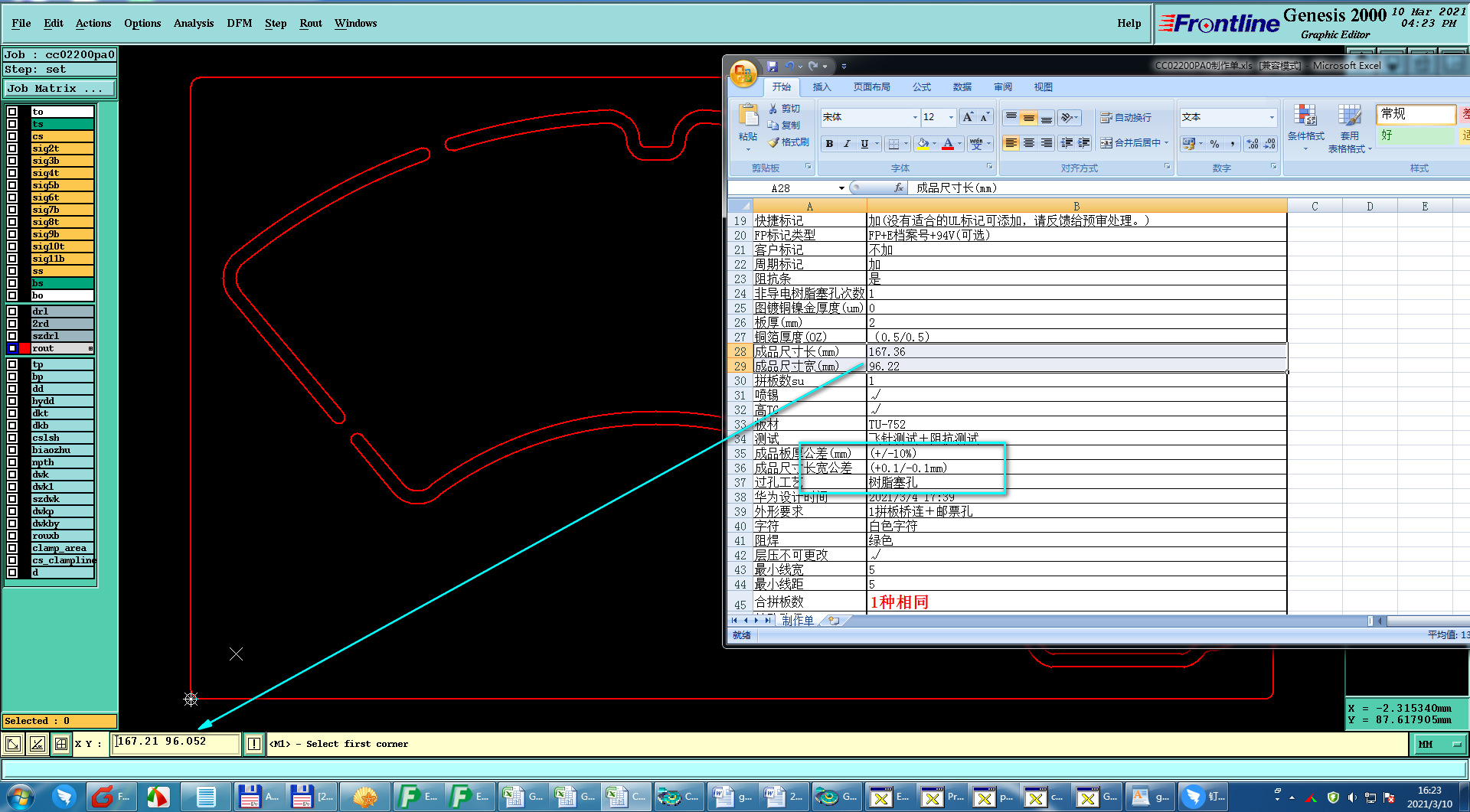Open the number format dropdown in Excel
The height and width of the screenshot is (812, 1470).
(1272, 117)
